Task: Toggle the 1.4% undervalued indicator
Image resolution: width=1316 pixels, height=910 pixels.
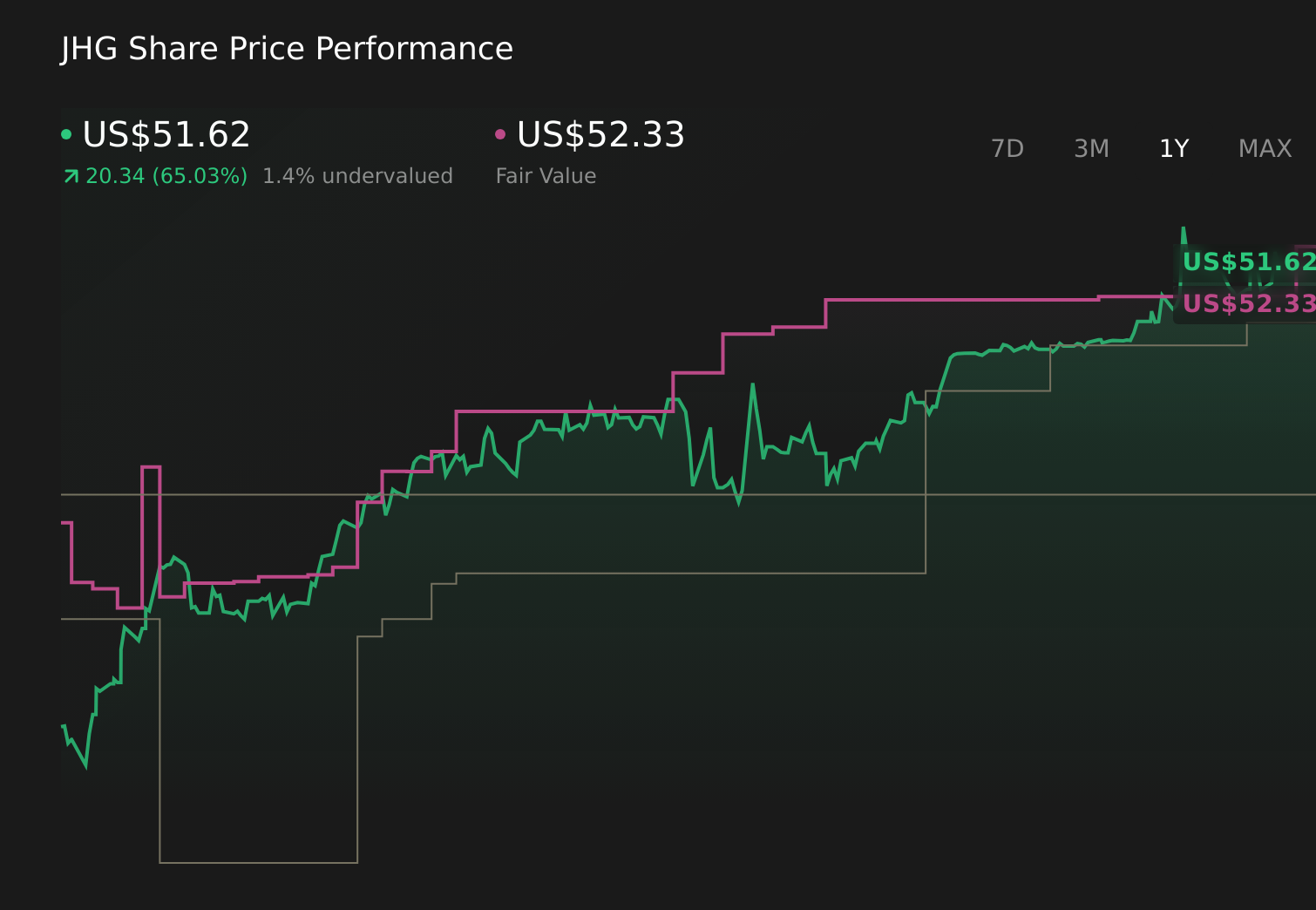Action: click(357, 175)
